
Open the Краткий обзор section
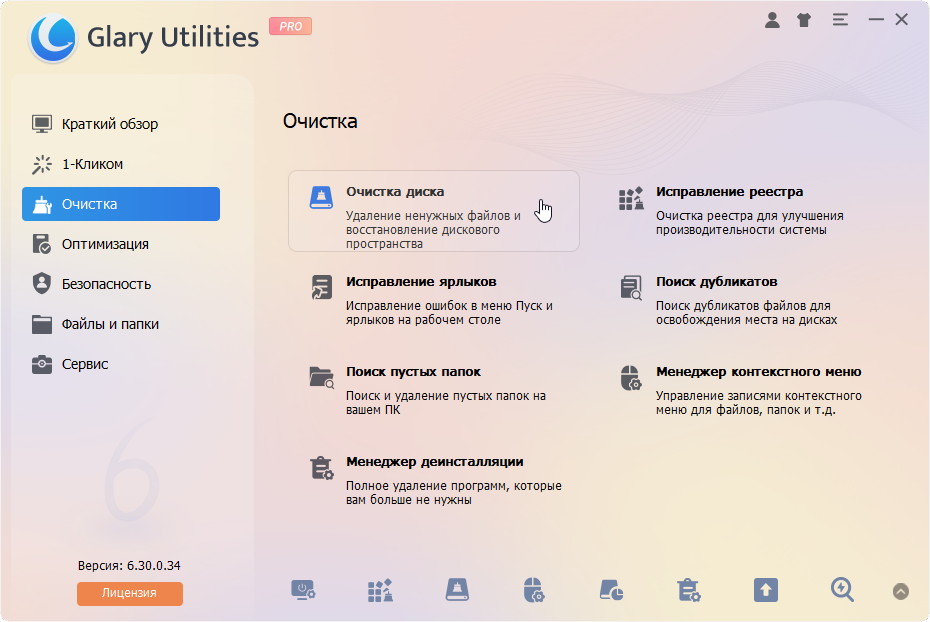tap(120, 124)
